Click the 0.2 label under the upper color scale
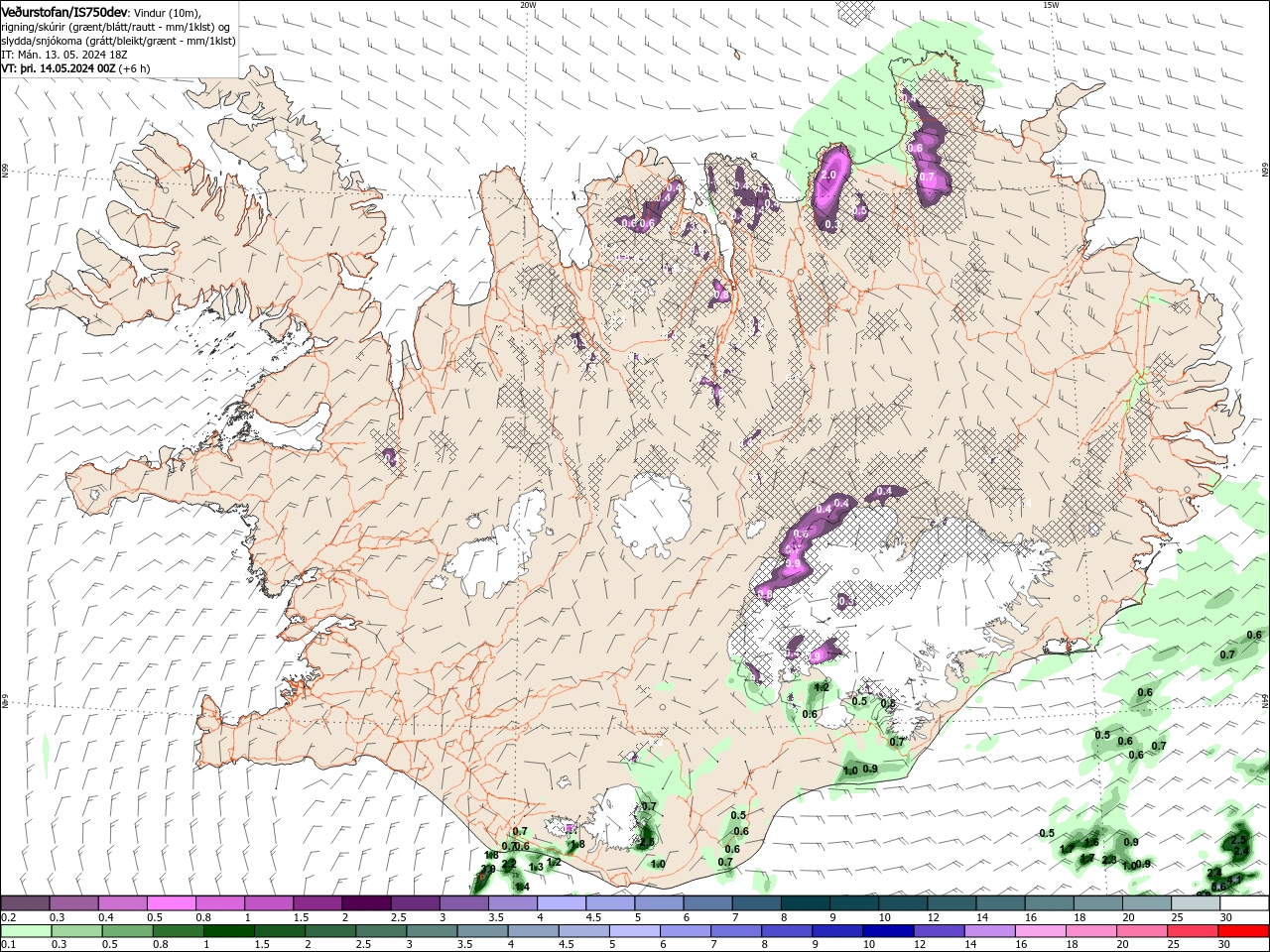The image size is (1270, 952). tap(8, 917)
